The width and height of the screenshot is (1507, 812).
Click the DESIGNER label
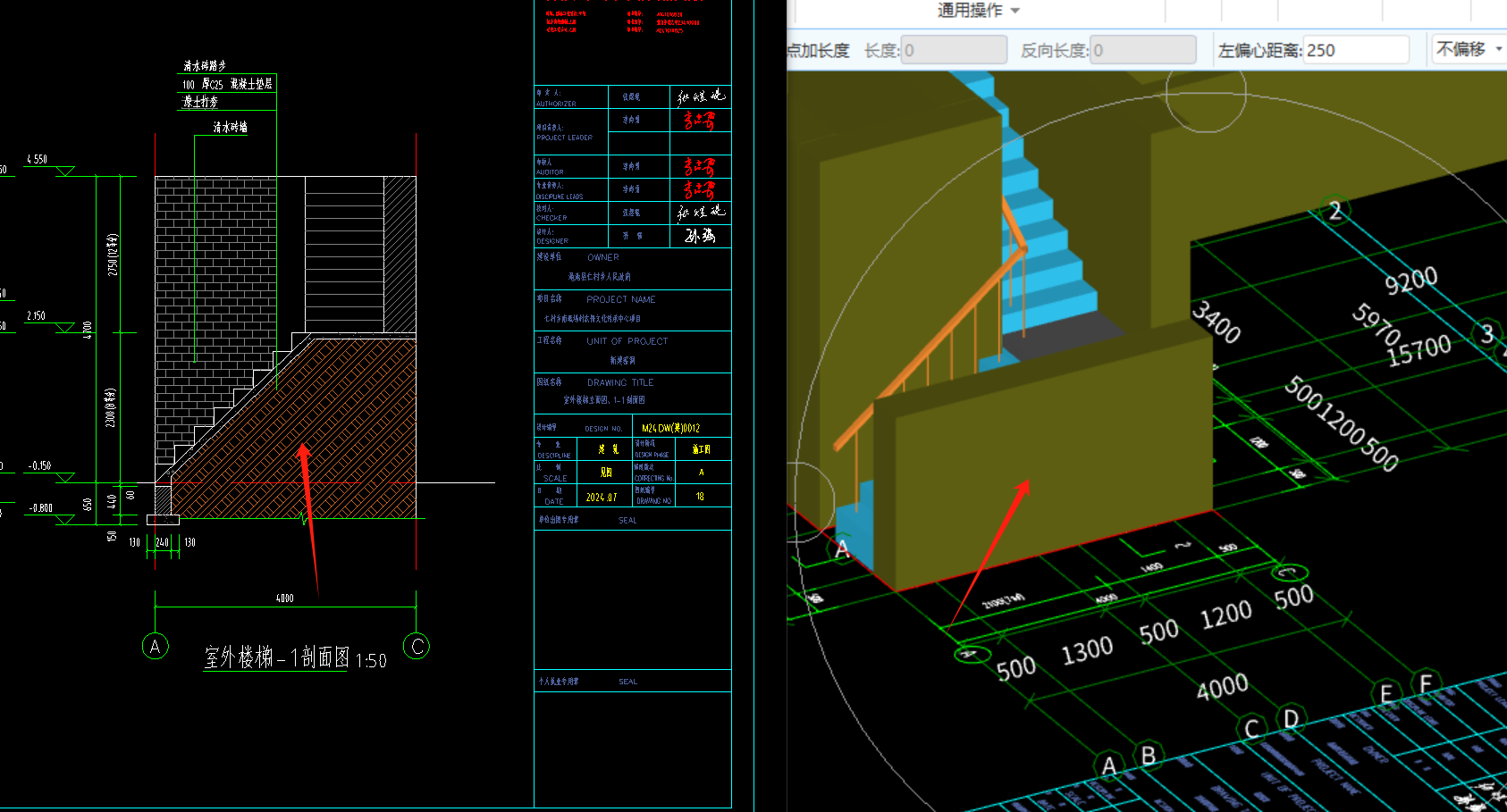[x=552, y=241]
